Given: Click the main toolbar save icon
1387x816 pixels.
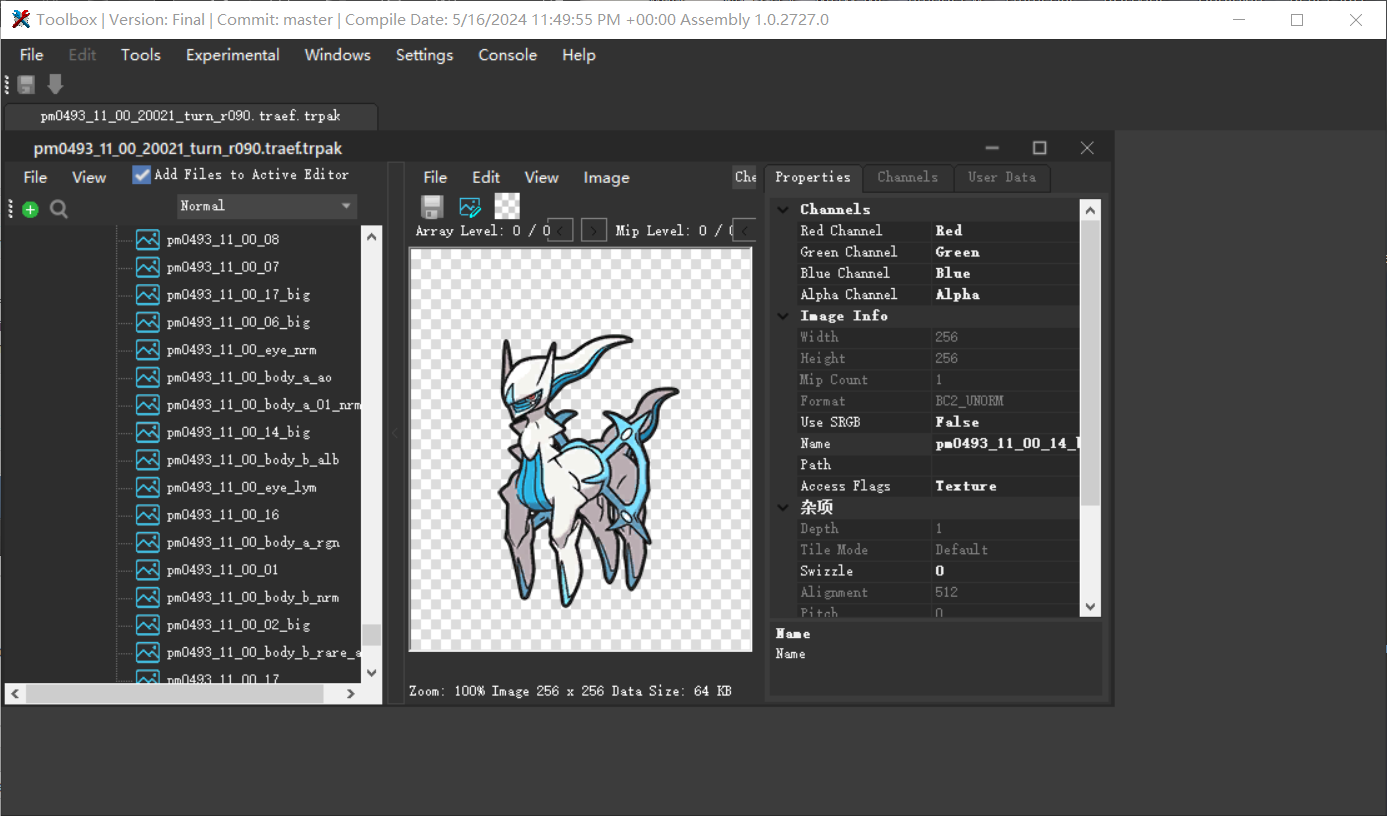Looking at the screenshot, I should [x=26, y=85].
